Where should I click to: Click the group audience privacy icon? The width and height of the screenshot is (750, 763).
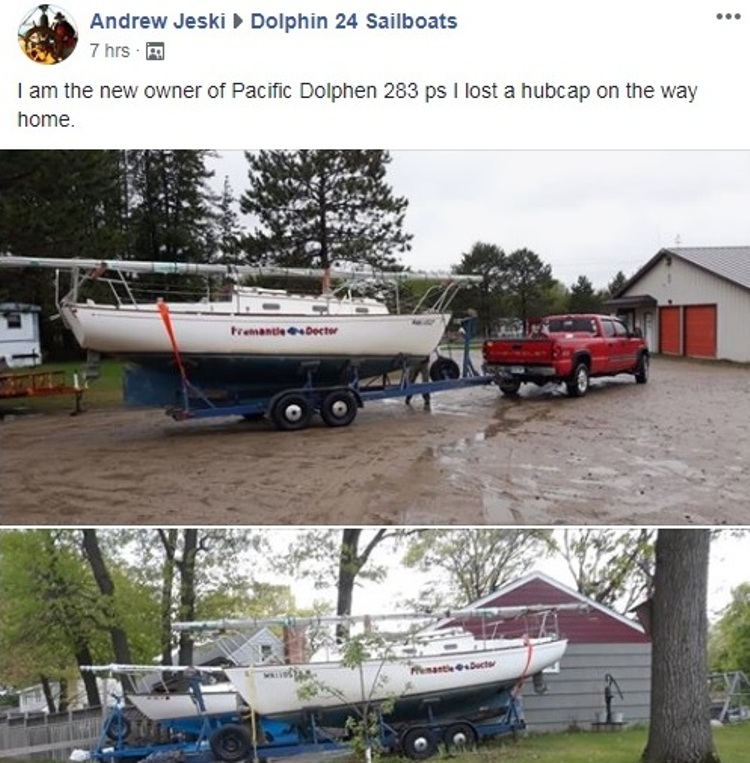(x=155, y=51)
